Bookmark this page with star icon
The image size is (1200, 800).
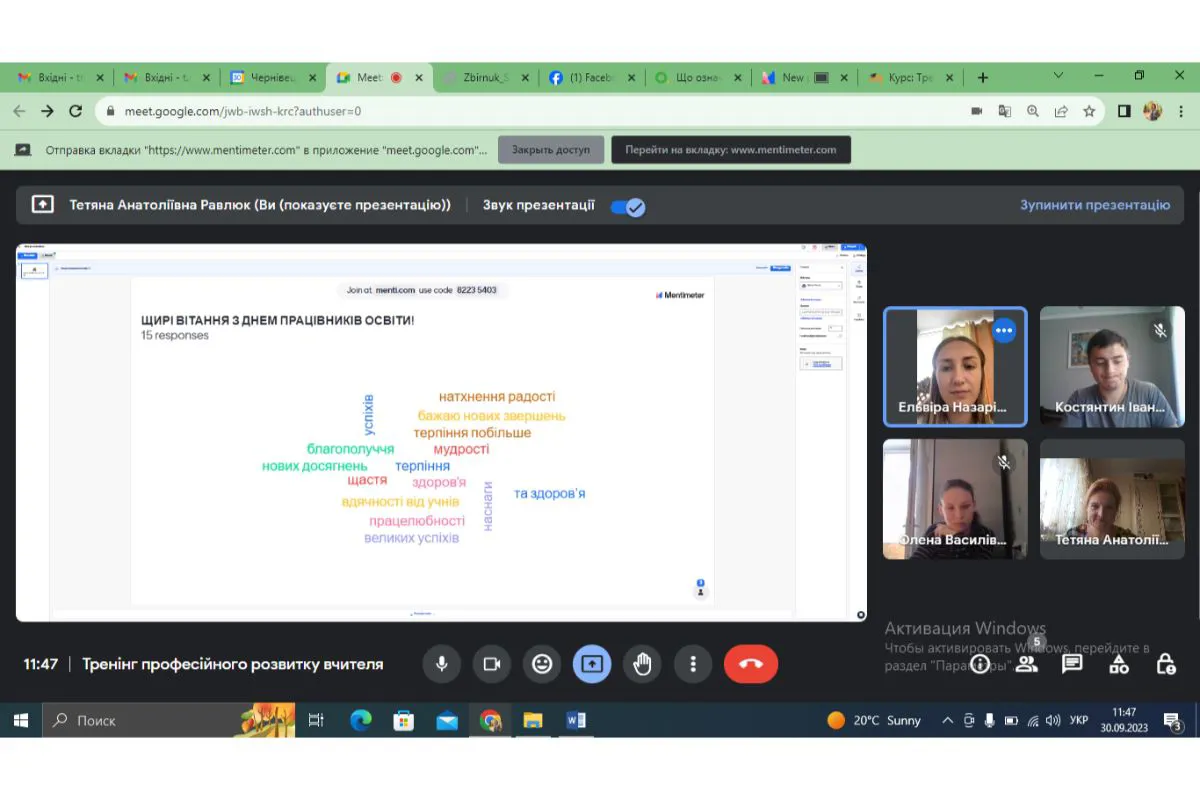pos(1089,111)
